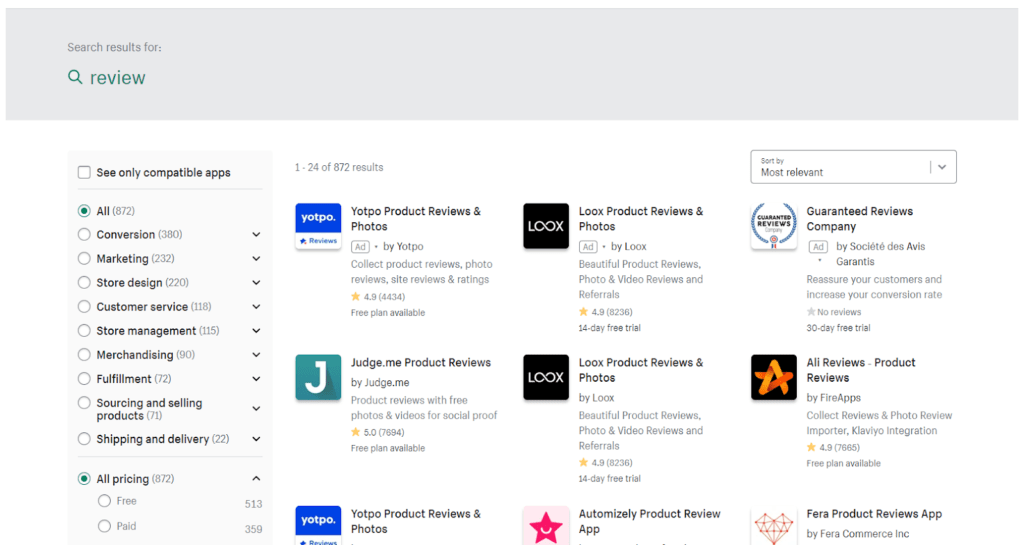Select the Free pricing radio
Image resolution: width=1024 pixels, height=545 pixels.
click(x=104, y=501)
